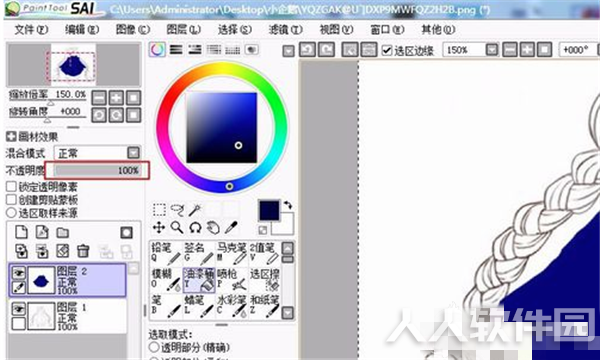This screenshot has width=600, height=360.
Task: Choose the 签名 brush
Action: (x=199, y=254)
